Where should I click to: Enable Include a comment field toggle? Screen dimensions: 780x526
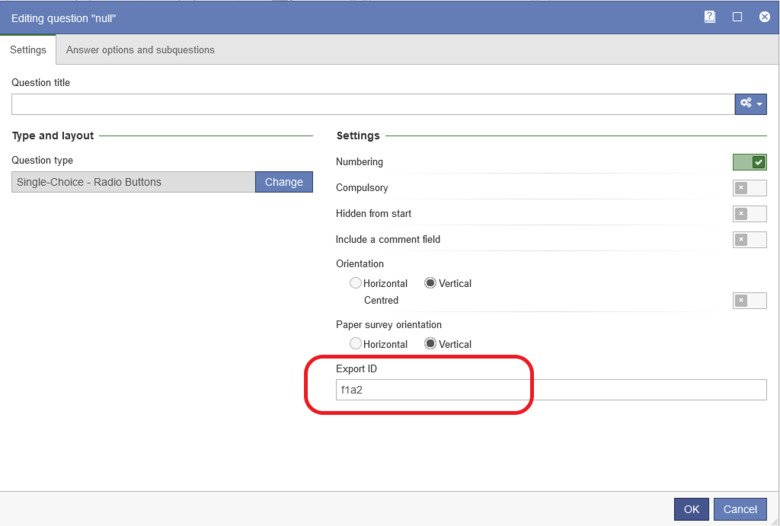tap(749, 240)
